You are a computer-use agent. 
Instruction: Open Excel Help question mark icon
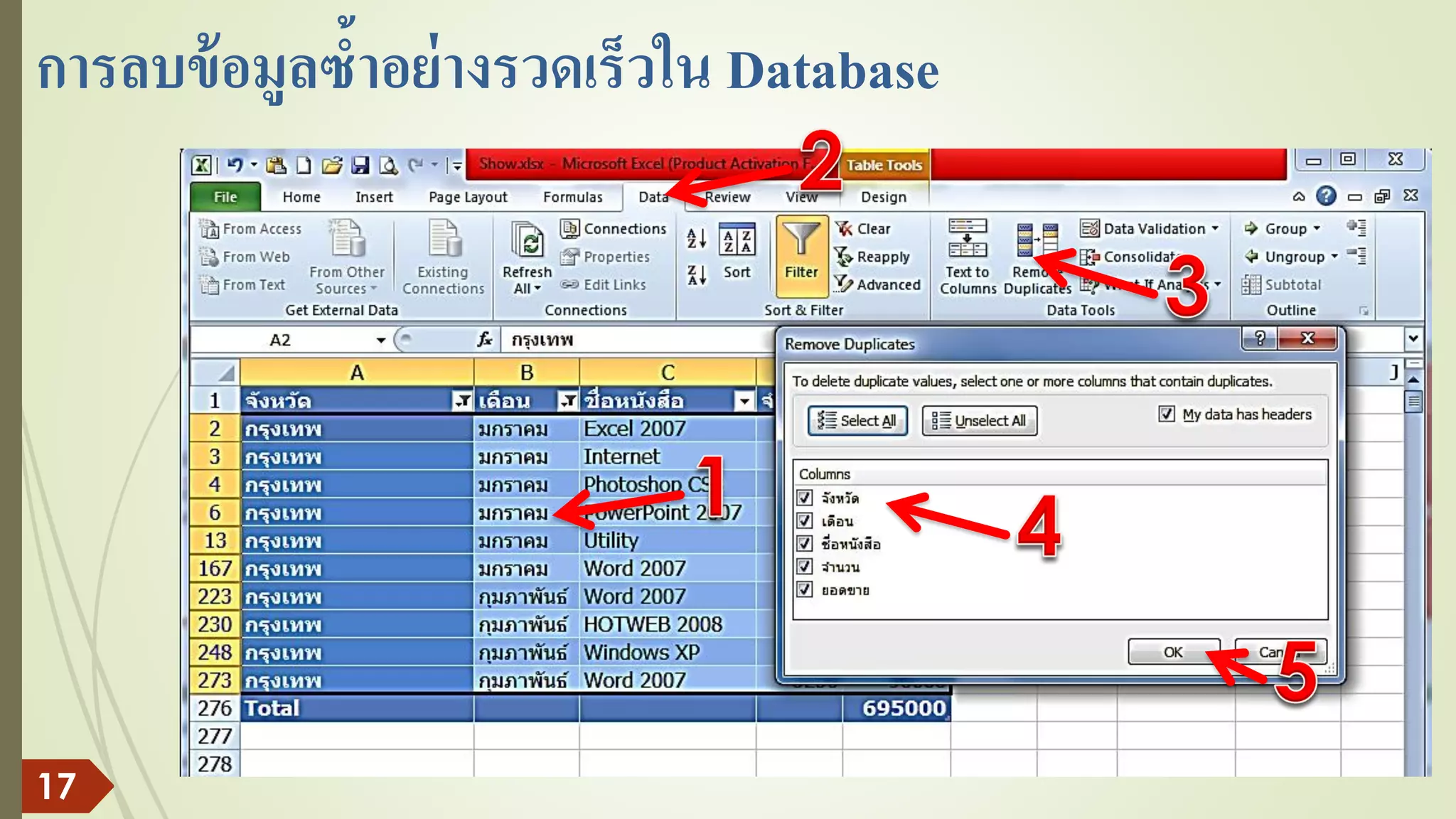coord(1326,196)
